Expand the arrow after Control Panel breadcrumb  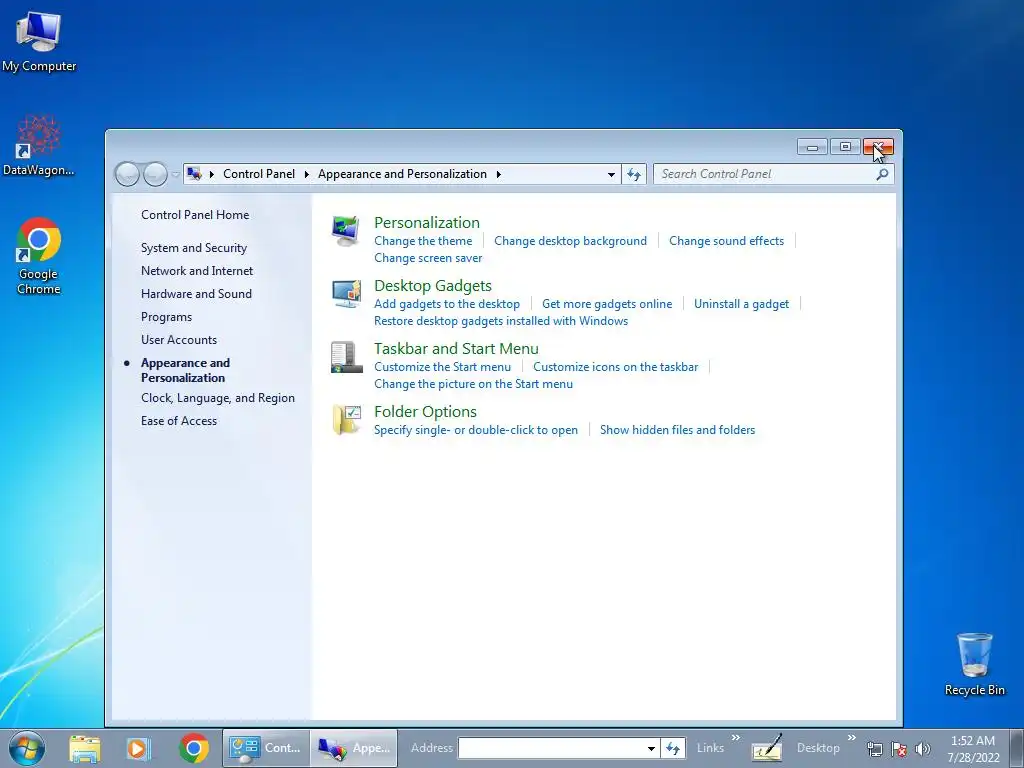click(306, 174)
